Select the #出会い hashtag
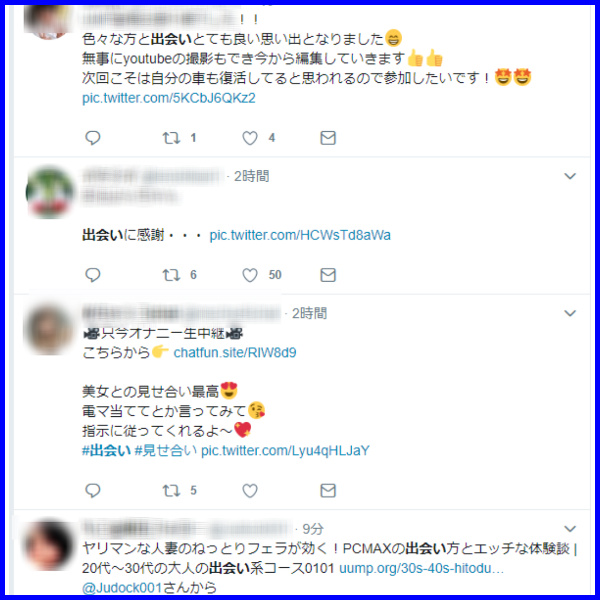The width and height of the screenshot is (600, 600). 106,450
